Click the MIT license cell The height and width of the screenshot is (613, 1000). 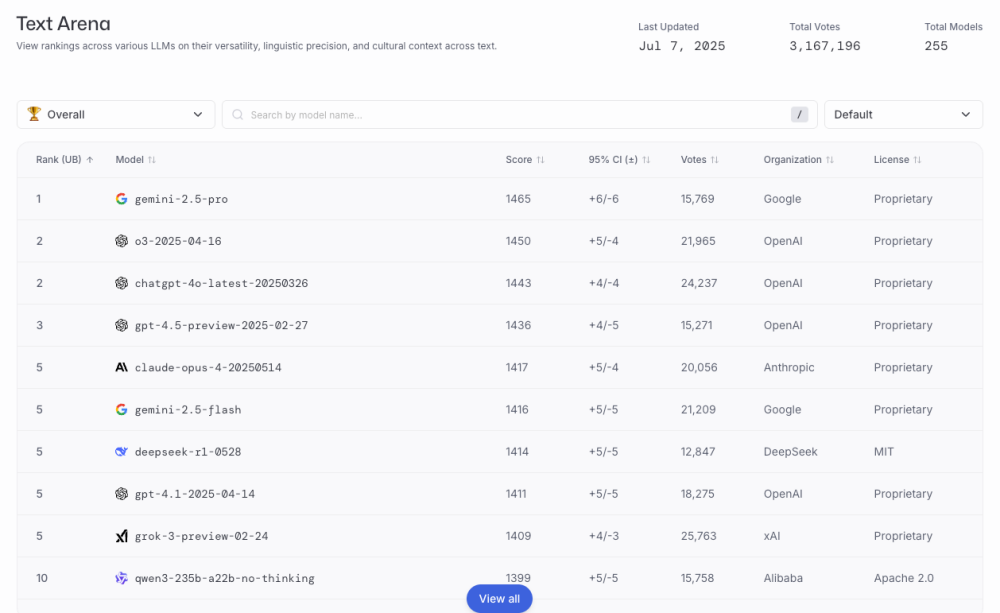tap(883, 452)
